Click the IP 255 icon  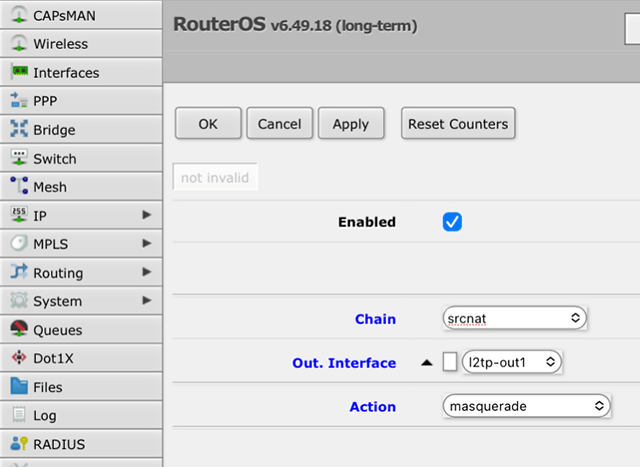19,214
